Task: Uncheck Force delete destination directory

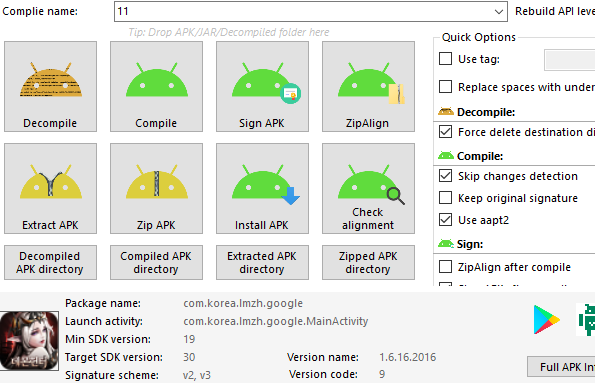Action: pos(445,132)
